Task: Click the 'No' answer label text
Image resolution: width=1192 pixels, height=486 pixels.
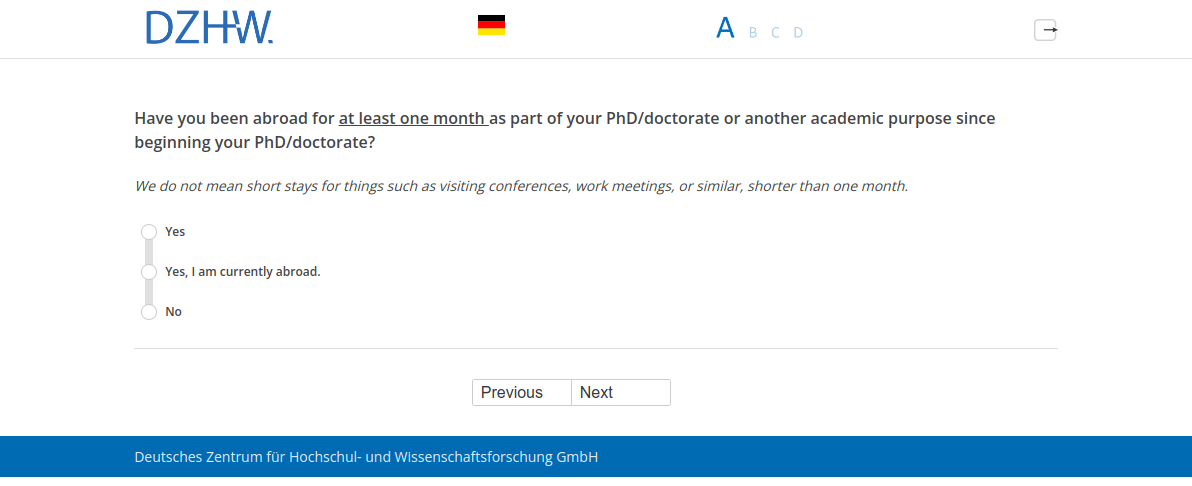Action: click(x=174, y=312)
